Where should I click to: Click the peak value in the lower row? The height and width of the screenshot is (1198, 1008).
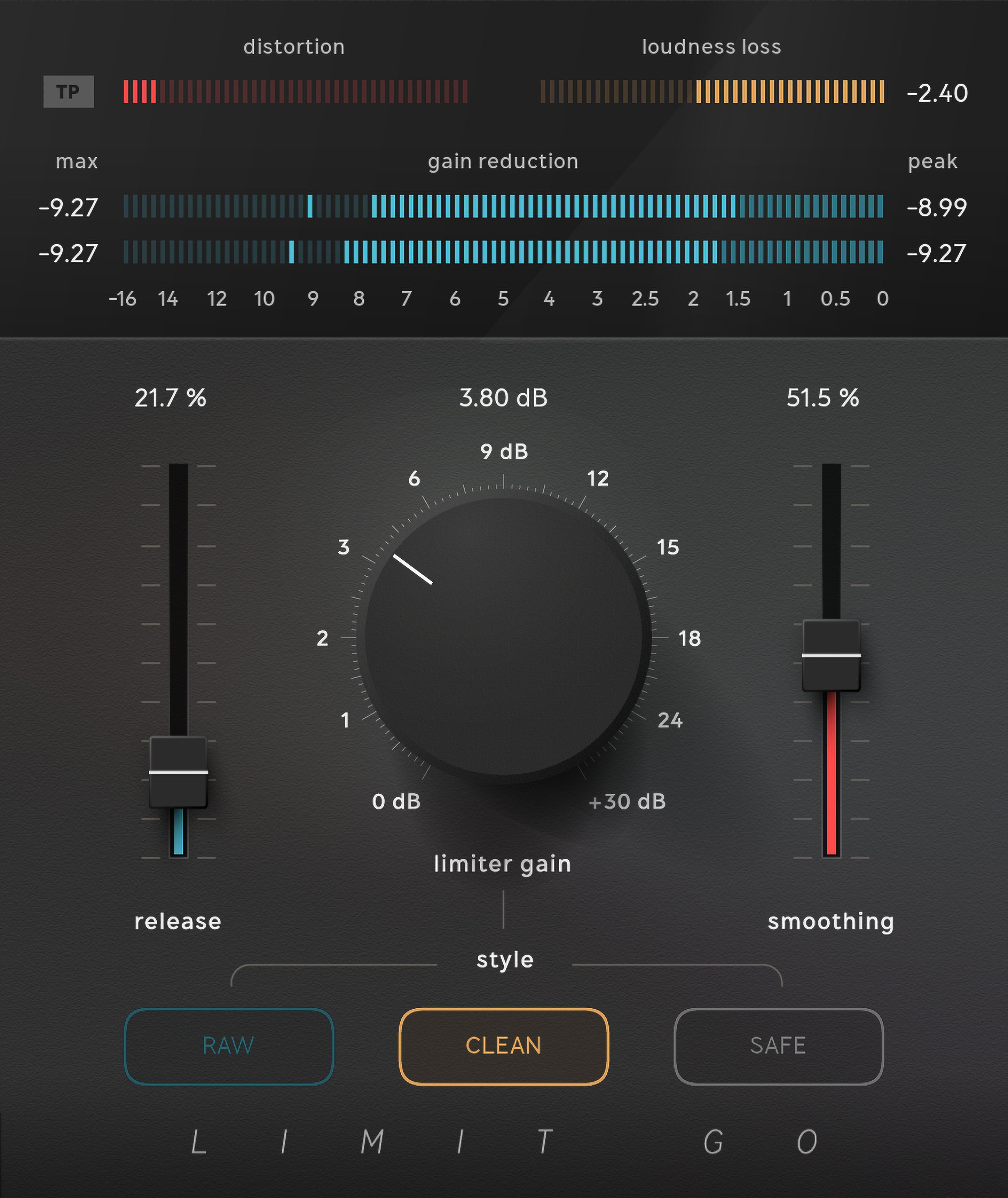click(937, 253)
